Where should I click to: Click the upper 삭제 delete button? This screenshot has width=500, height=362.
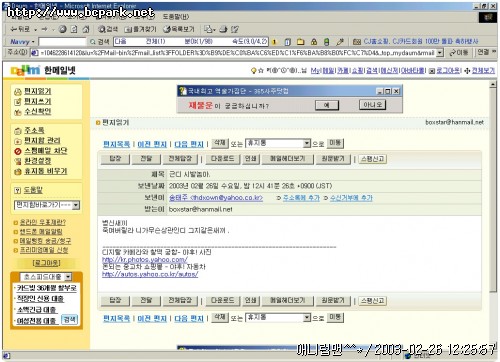point(220,143)
